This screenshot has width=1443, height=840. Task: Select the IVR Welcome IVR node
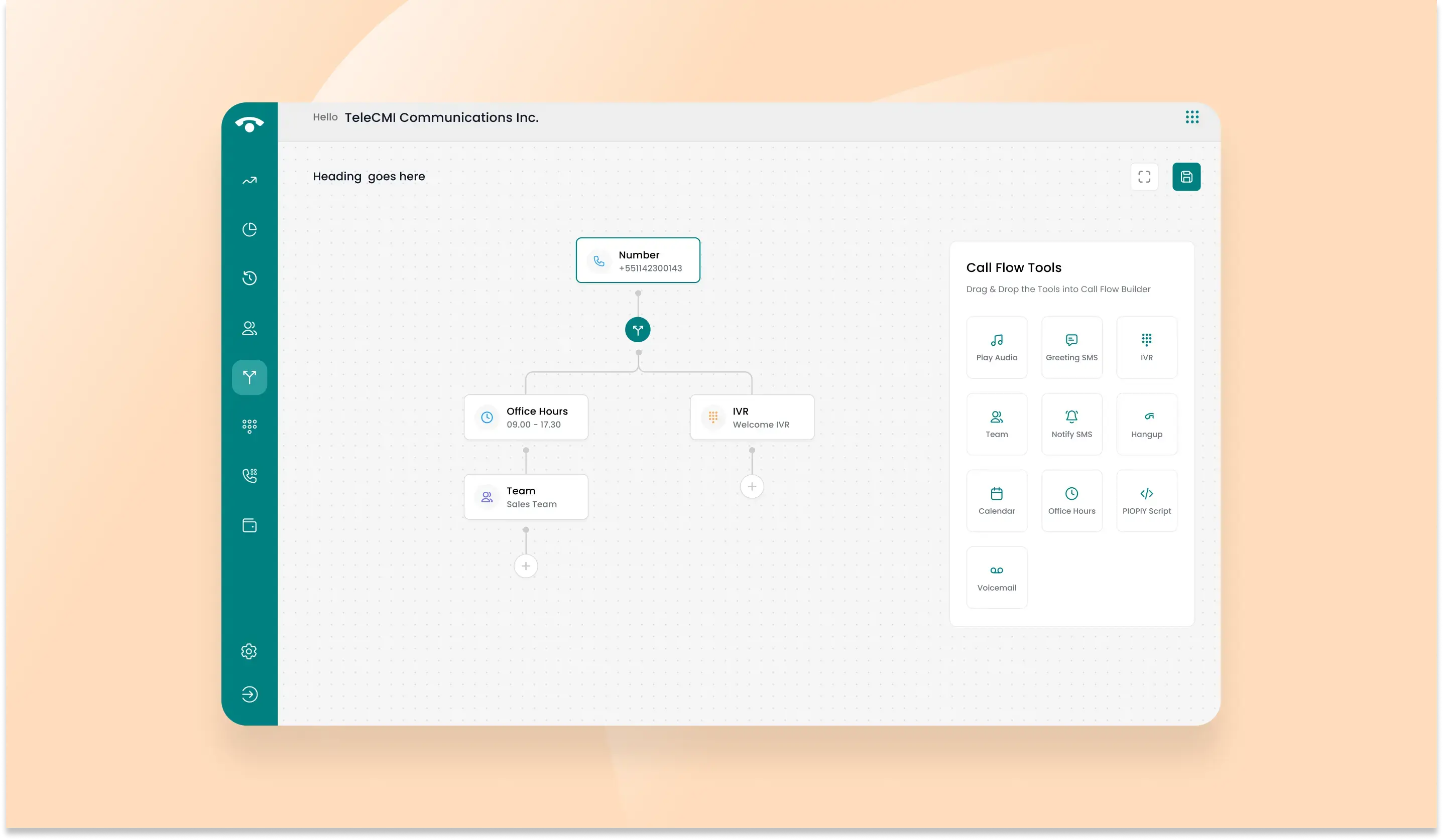pyautogui.click(x=752, y=417)
